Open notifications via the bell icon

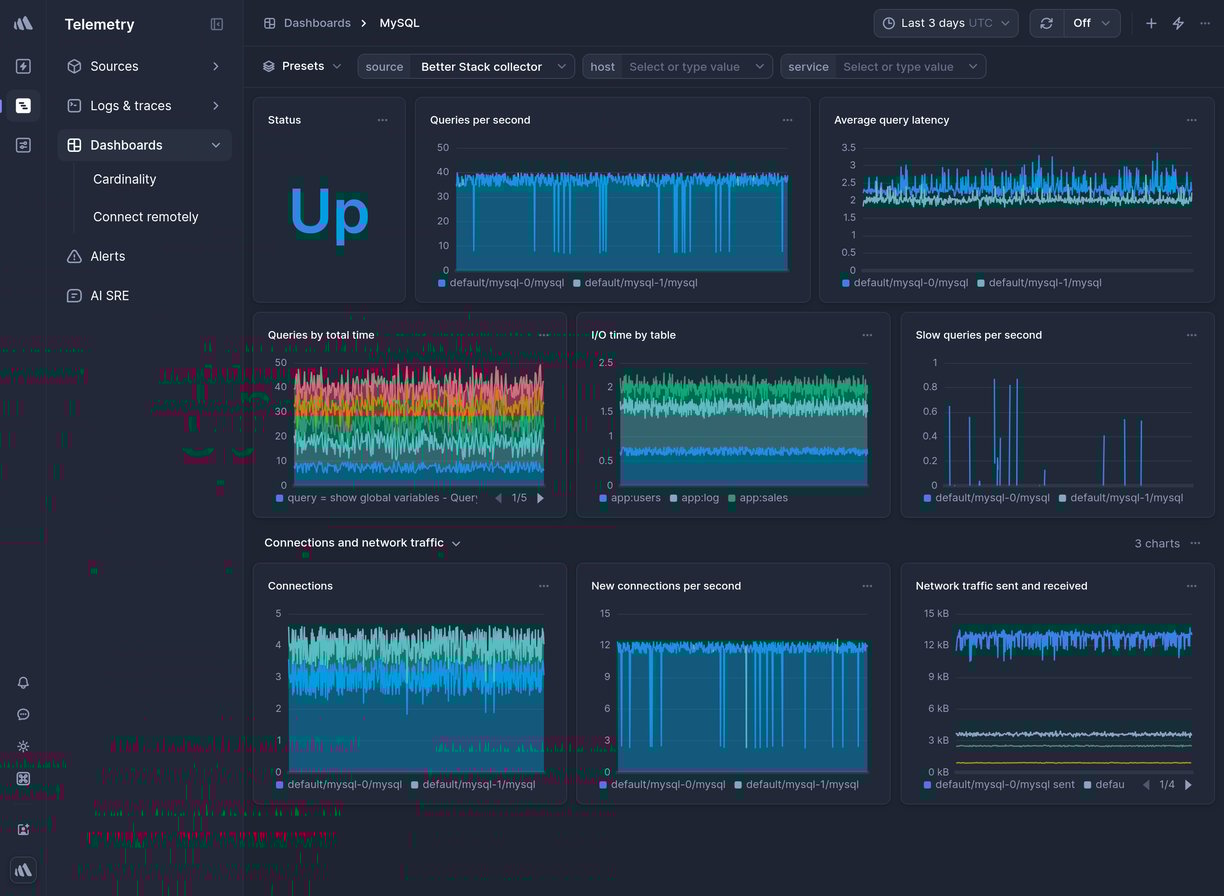click(x=22, y=683)
